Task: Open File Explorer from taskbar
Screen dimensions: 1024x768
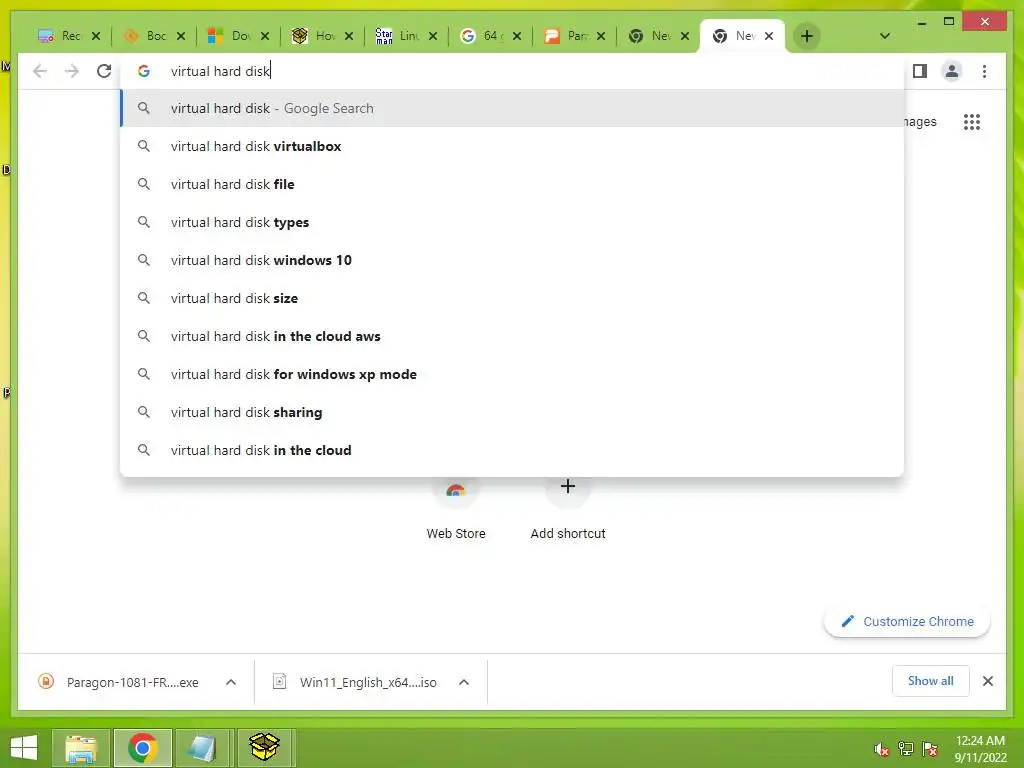Action: pos(81,748)
